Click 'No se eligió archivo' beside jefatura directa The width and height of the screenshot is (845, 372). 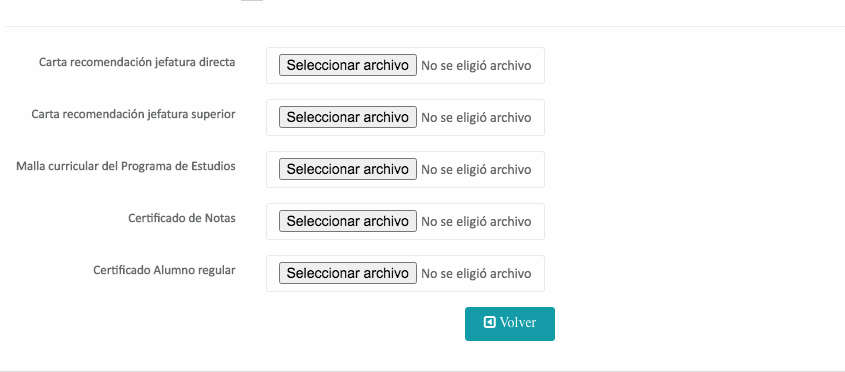476,66
